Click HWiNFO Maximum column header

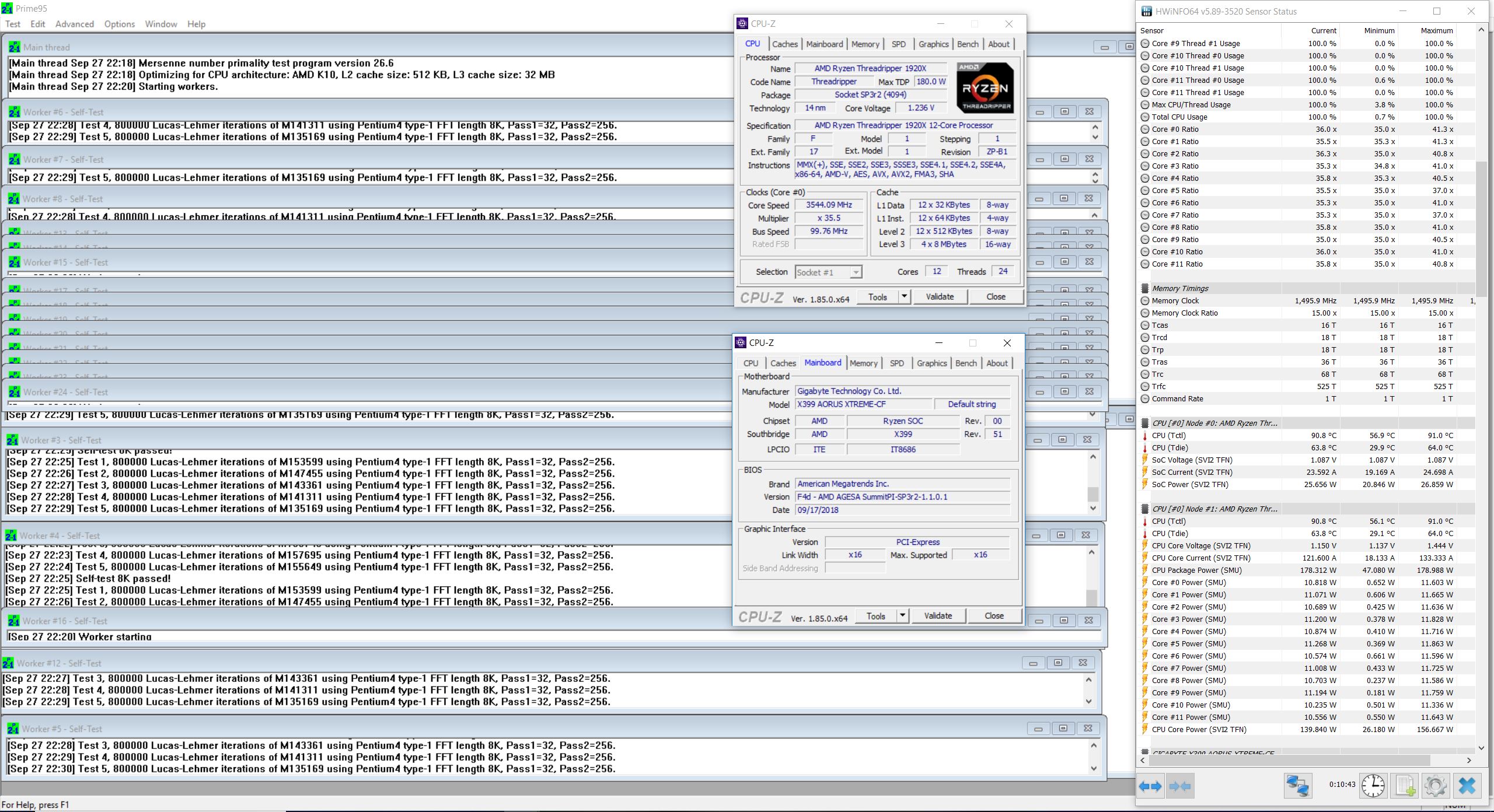click(x=1428, y=30)
